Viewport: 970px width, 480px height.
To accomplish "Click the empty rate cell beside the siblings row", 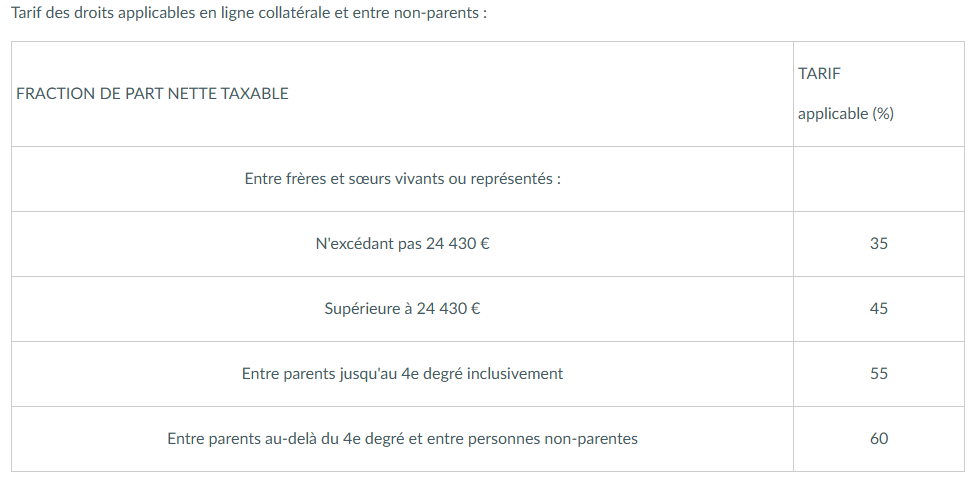I will click(x=878, y=179).
